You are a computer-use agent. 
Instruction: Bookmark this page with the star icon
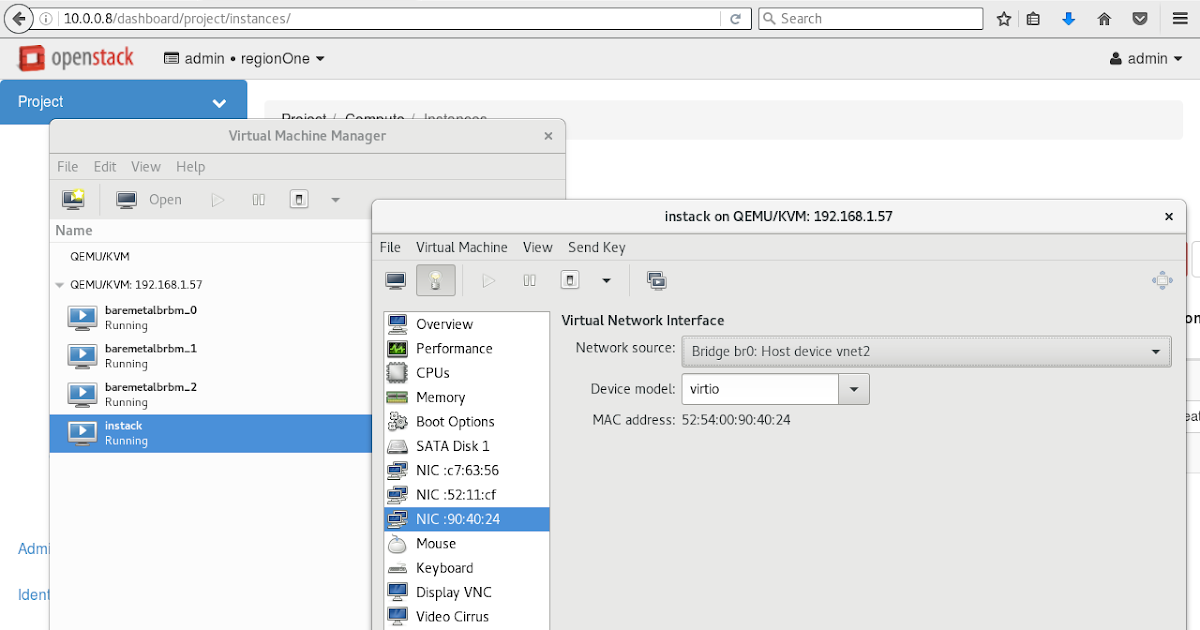pyautogui.click(x=1004, y=19)
